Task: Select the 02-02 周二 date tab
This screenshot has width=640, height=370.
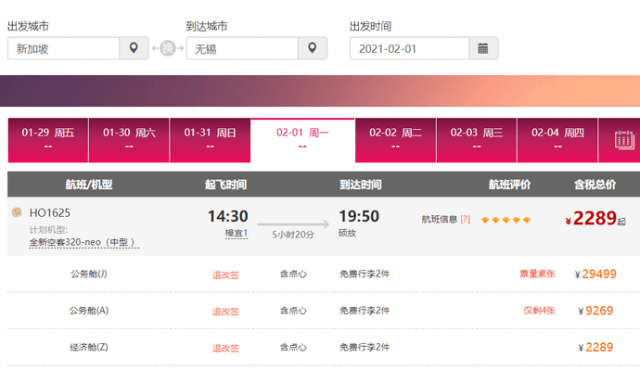Action: (396, 140)
